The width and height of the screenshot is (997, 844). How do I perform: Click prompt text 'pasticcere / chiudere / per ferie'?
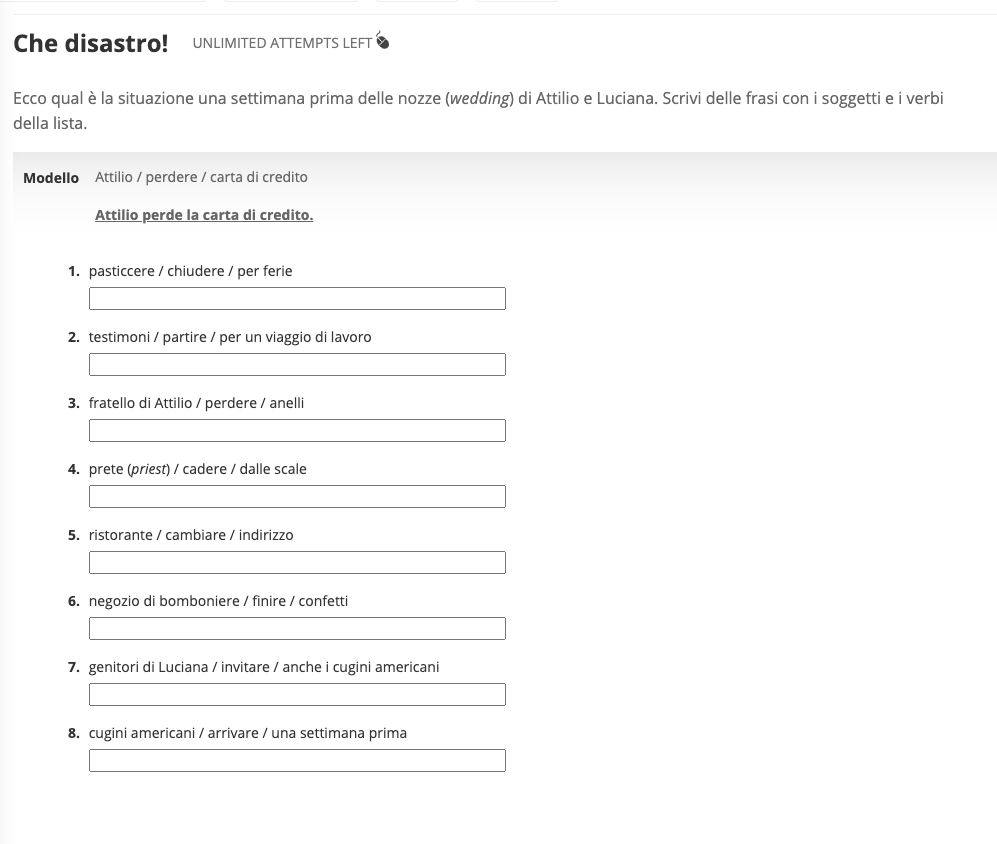pyautogui.click(x=190, y=271)
